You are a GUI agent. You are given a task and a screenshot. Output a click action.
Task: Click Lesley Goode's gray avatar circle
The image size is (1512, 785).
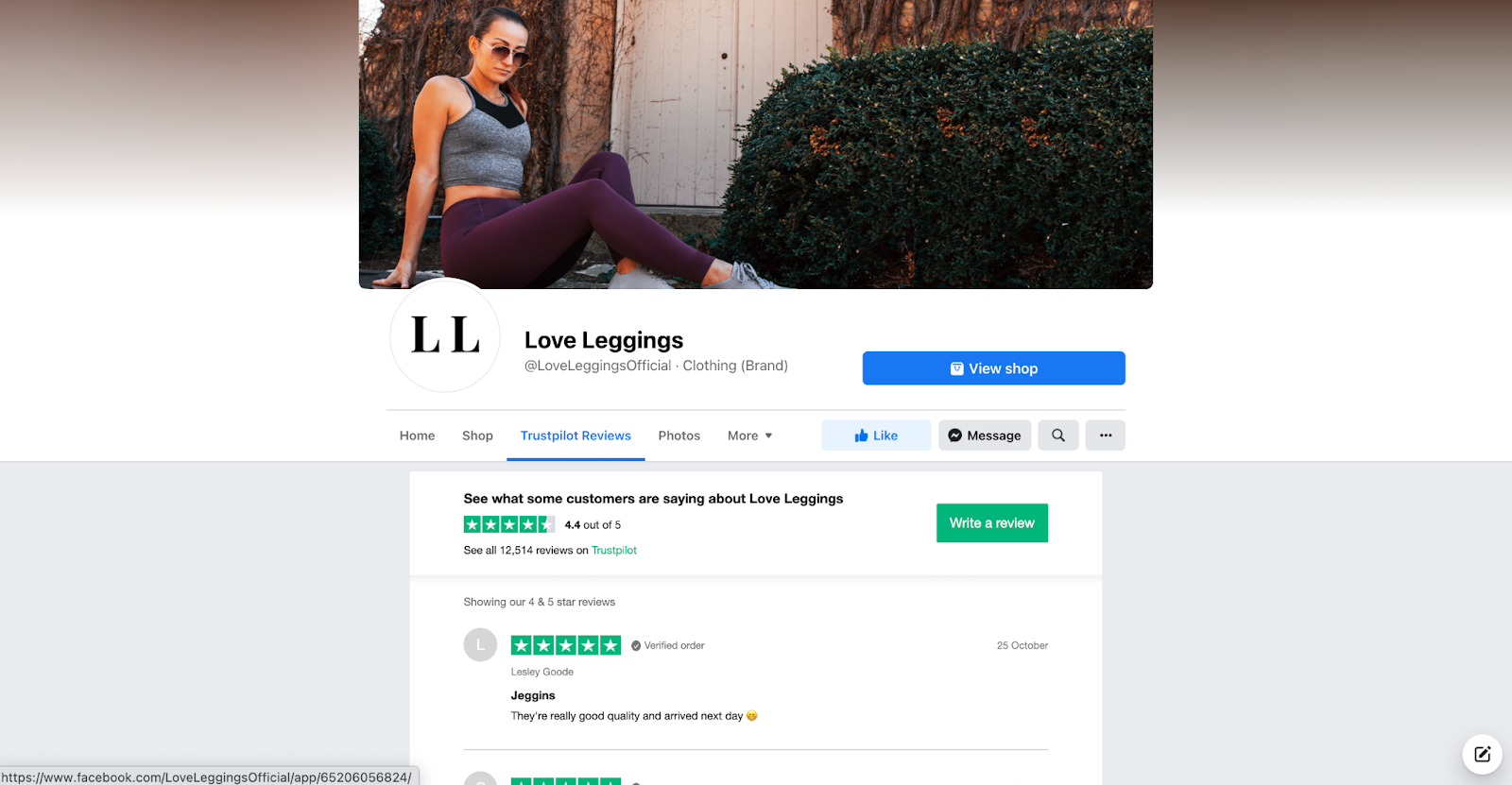tap(480, 645)
